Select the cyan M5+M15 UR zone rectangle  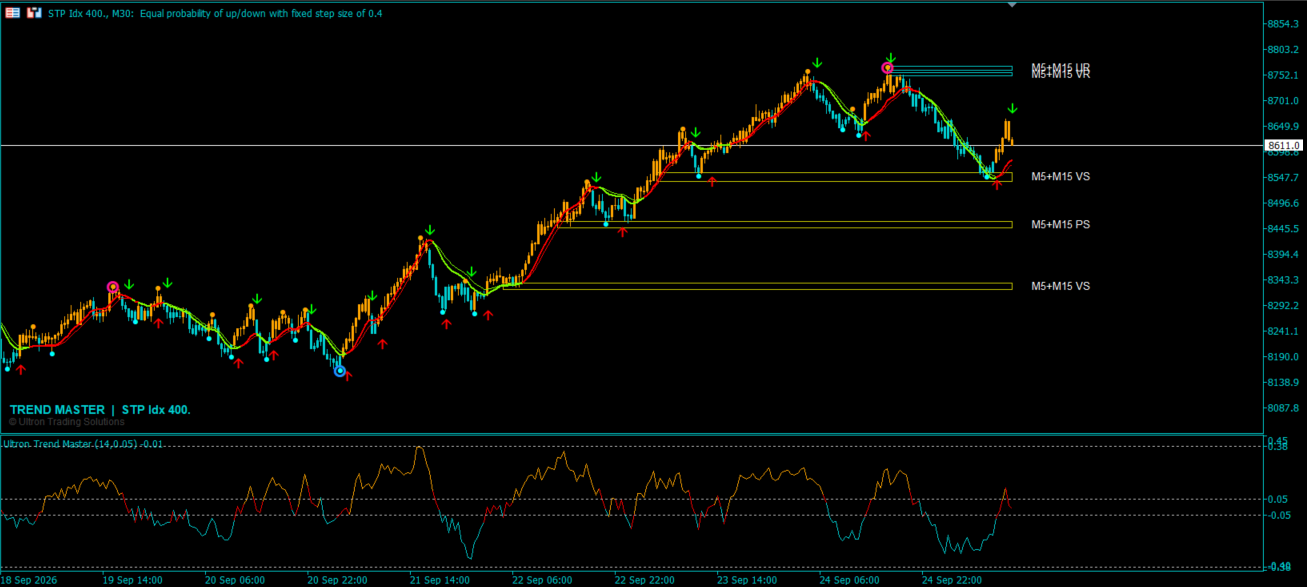tap(949, 69)
